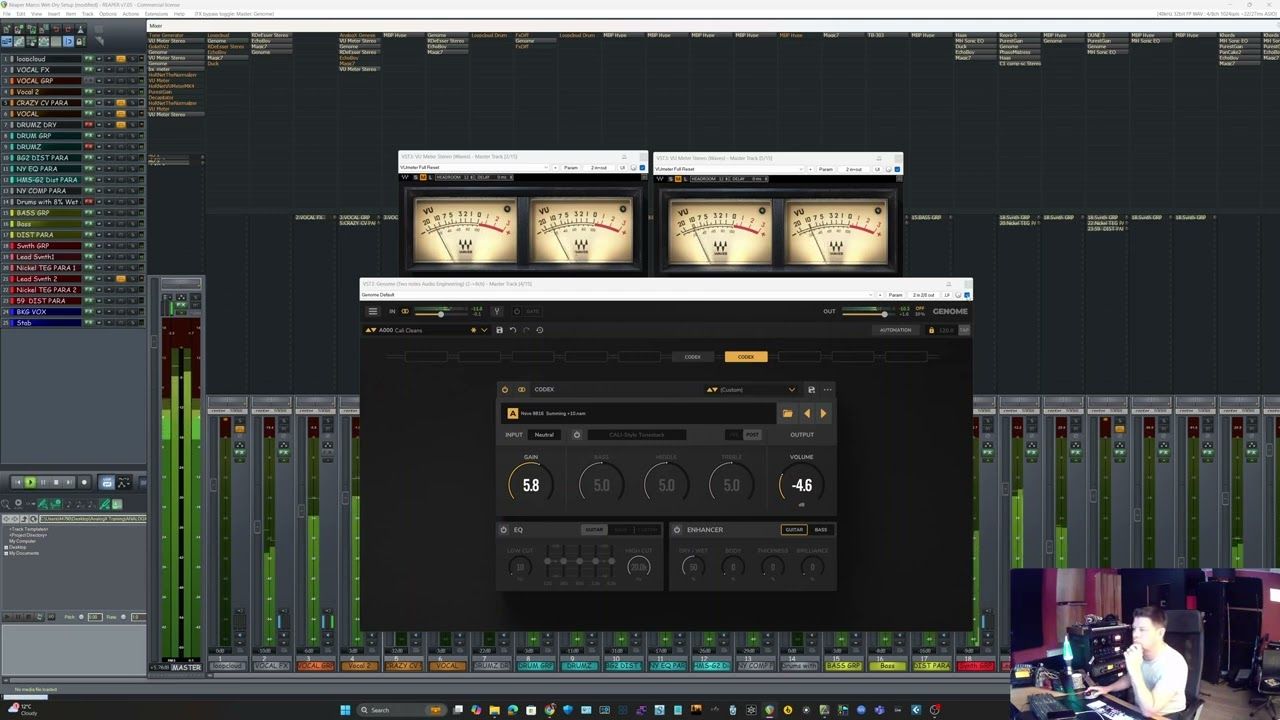Click the CODEX VOLUME knob showing -4.6
1280x720 pixels.
pyautogui.click(x=802, y=485)
